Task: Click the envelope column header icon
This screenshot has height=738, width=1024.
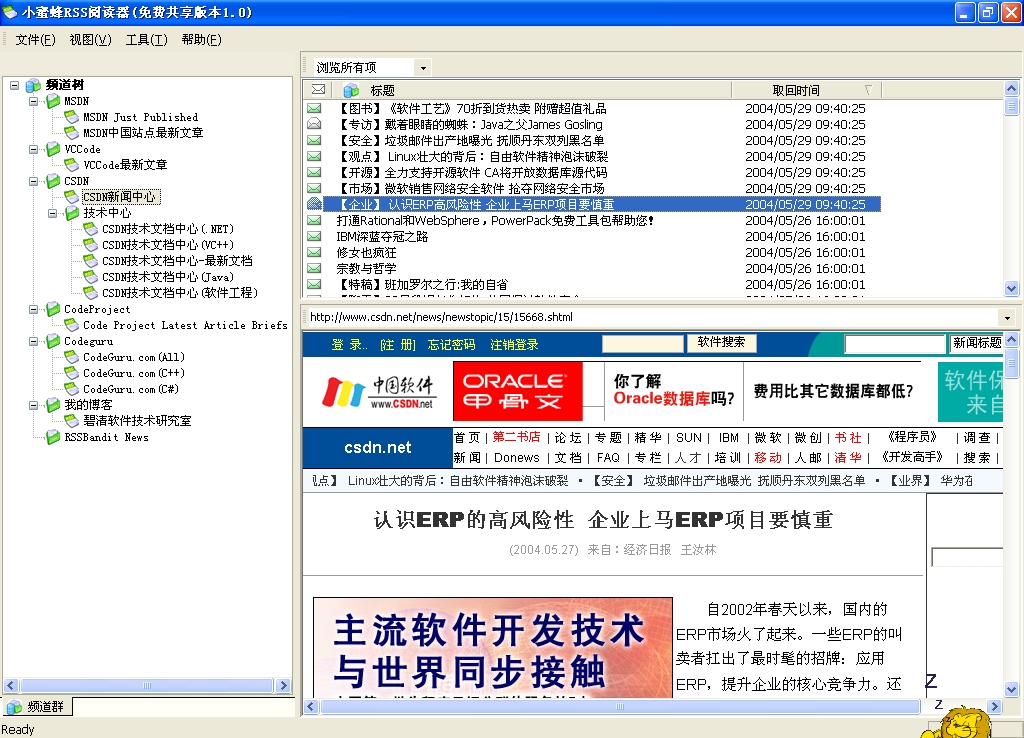Action: pos(319,89)
